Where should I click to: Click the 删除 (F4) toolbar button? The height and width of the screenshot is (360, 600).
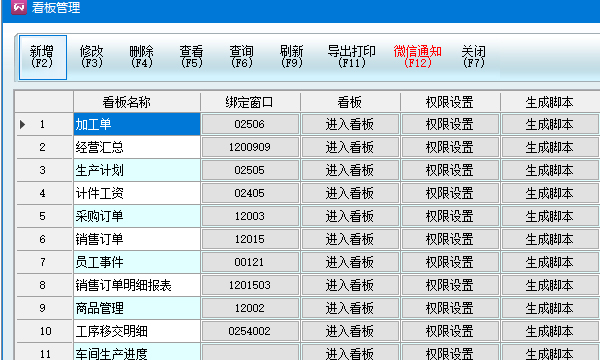142,57
